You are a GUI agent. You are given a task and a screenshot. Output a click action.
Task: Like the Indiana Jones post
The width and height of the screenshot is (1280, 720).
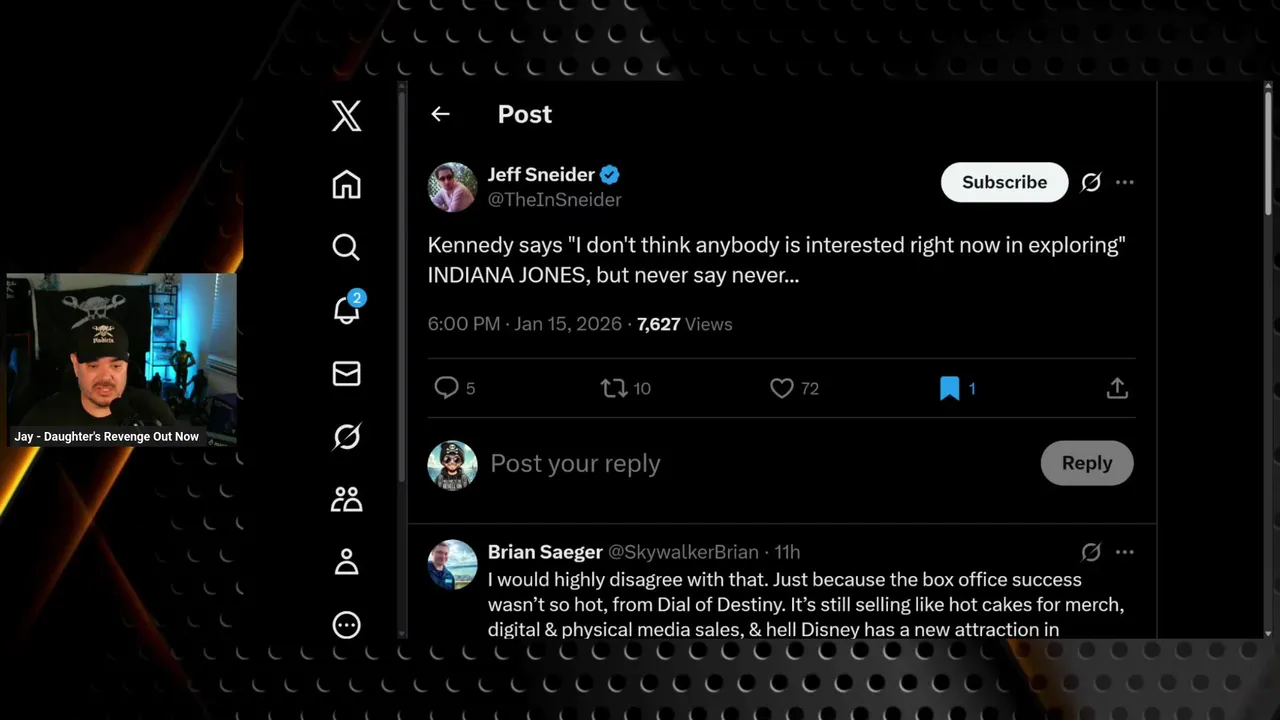[x=782, y=388]
